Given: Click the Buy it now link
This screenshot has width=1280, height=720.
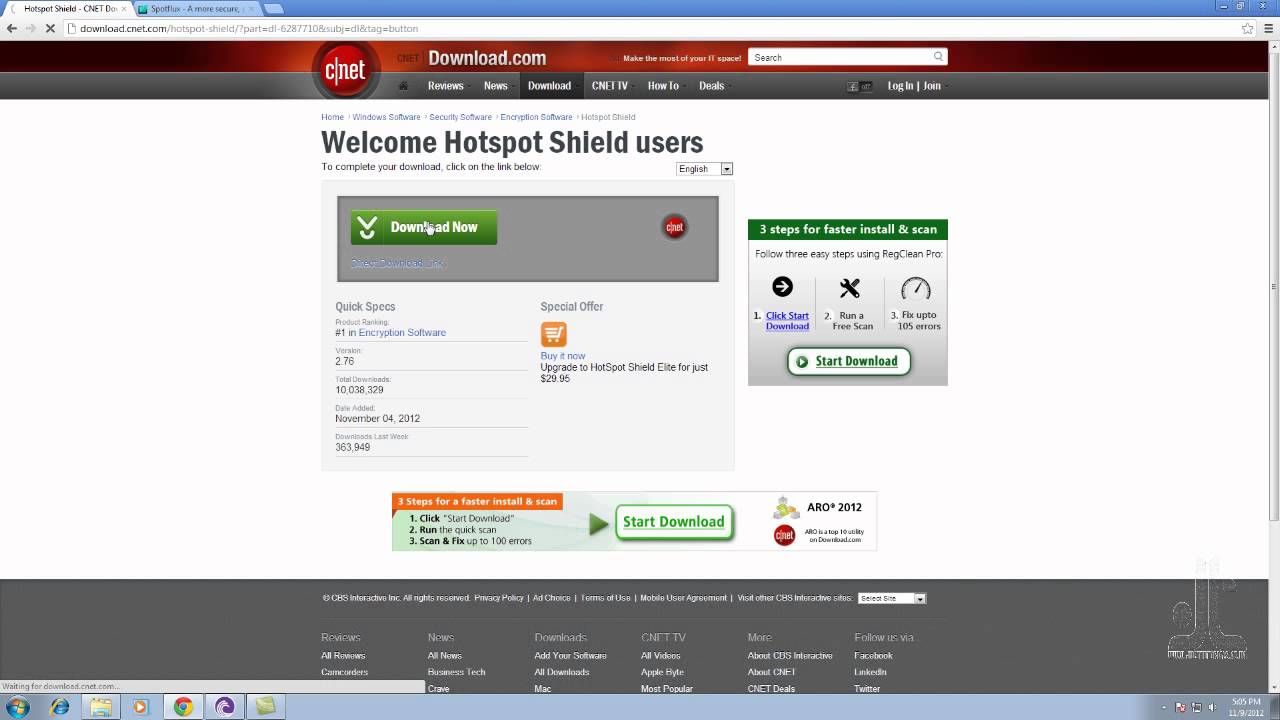Looking at the screenshot, I should pyautogui.click(x=563, y=356).
